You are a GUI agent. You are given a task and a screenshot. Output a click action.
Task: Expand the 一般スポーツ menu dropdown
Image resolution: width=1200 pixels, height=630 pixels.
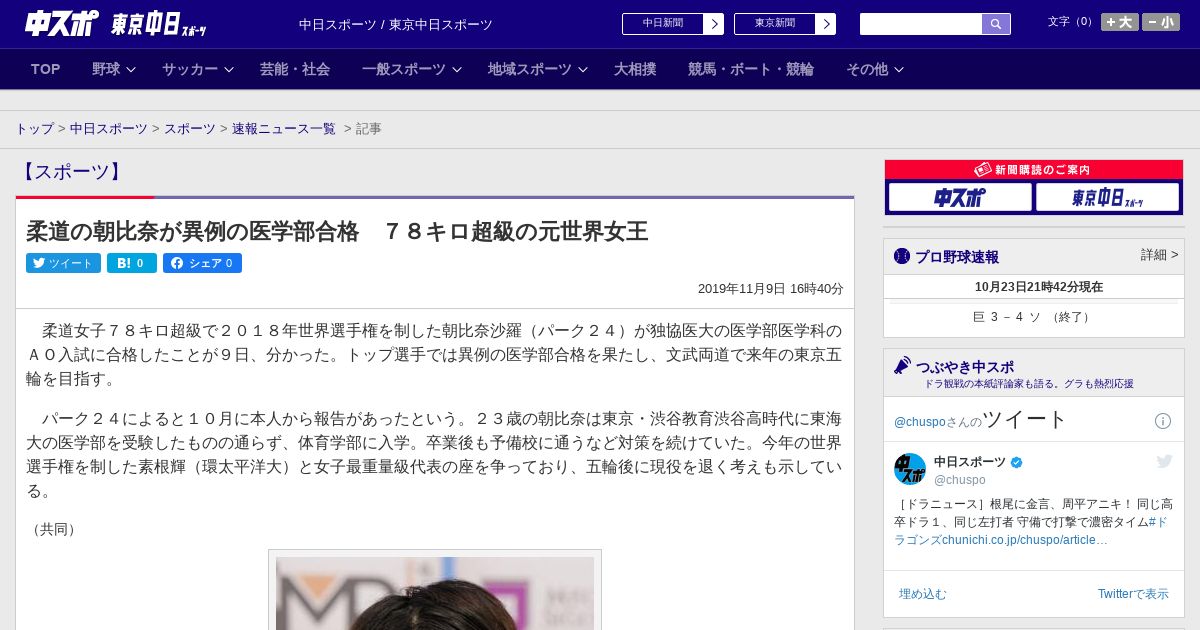412,69
